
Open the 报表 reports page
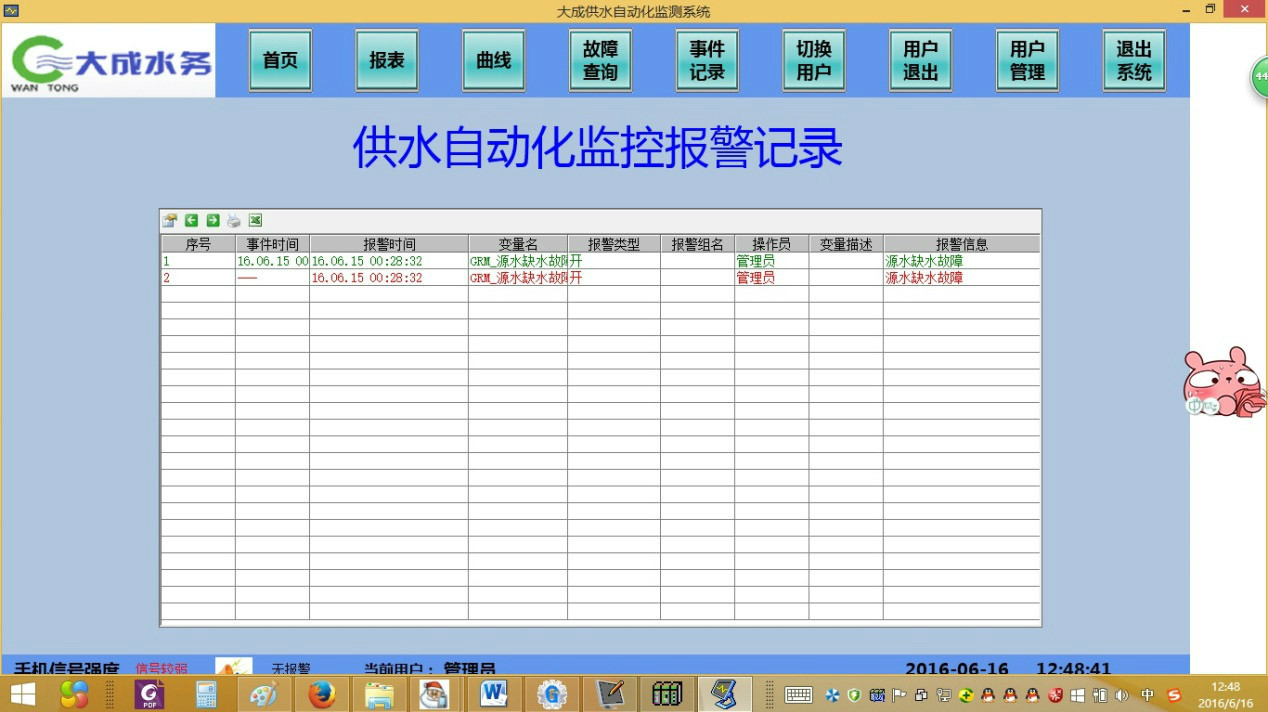[387, 61]
